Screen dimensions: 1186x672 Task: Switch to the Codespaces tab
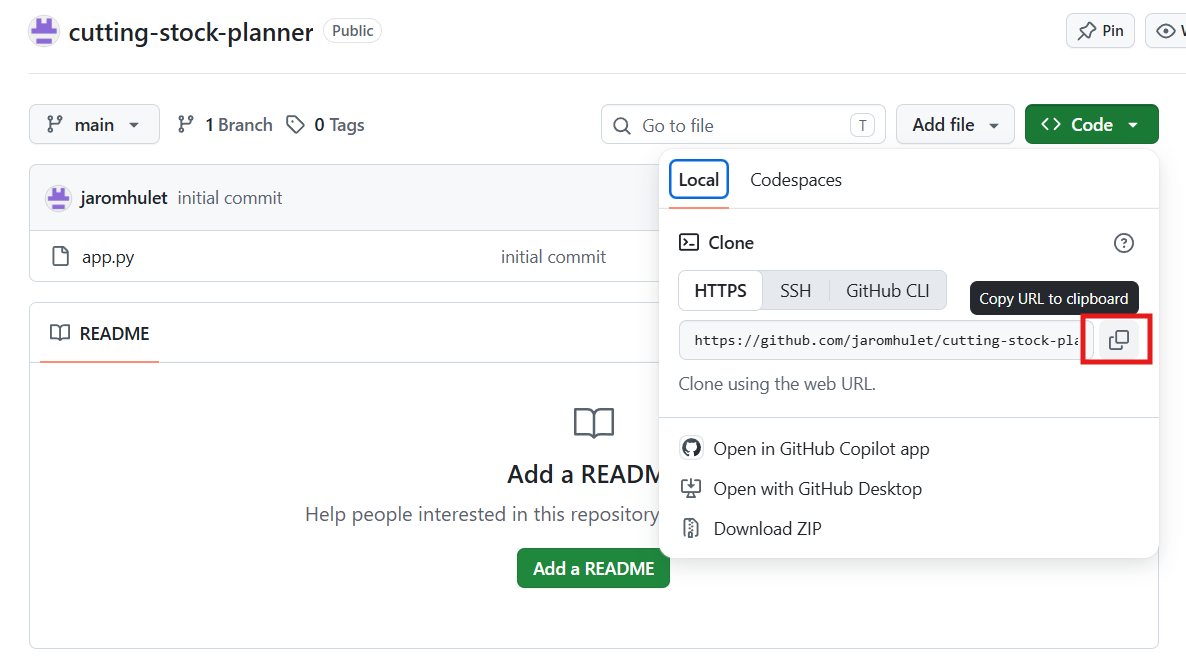click(796, 180)
